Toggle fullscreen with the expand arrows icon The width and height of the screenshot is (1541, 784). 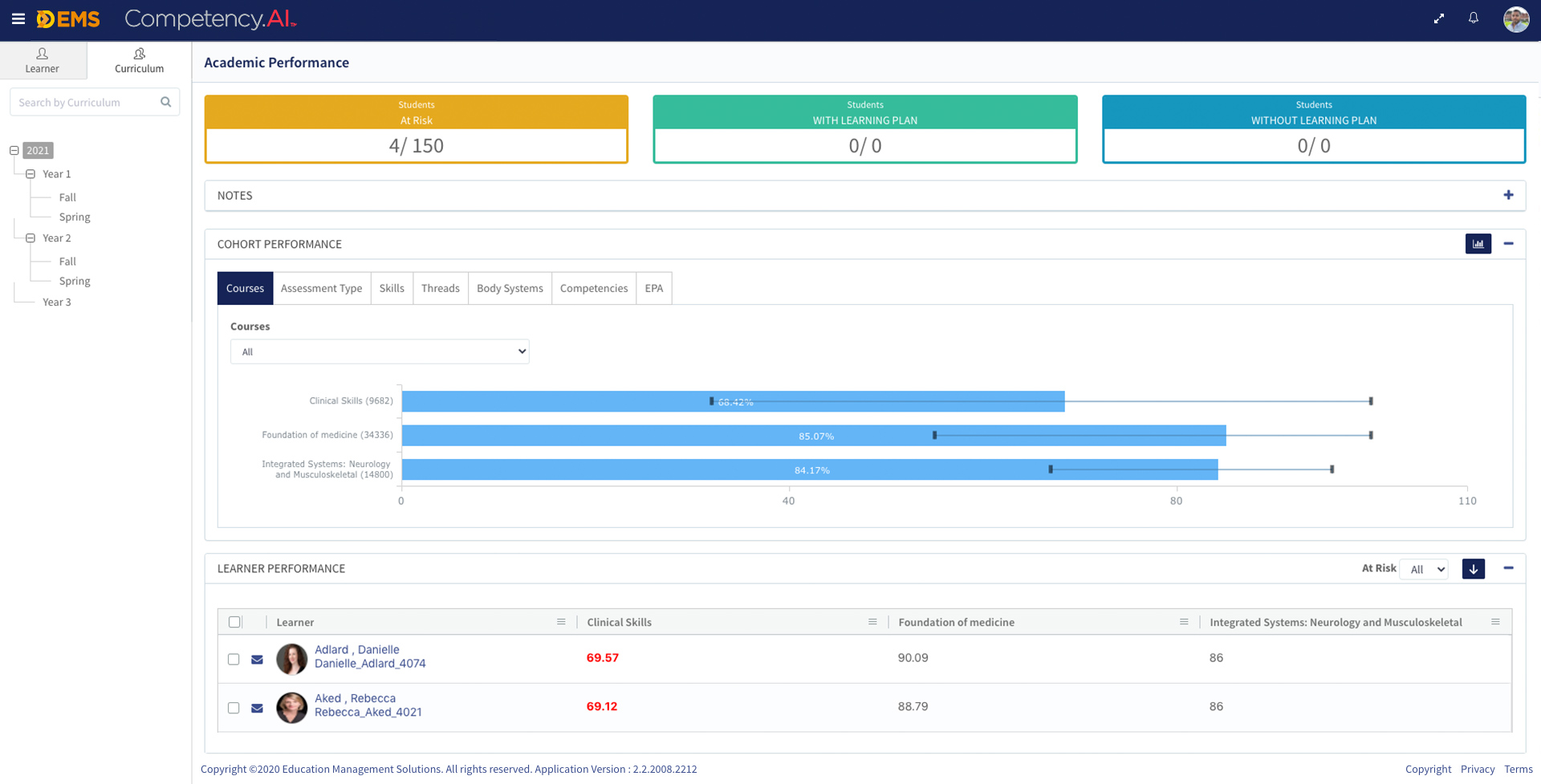pos(1439,18)
